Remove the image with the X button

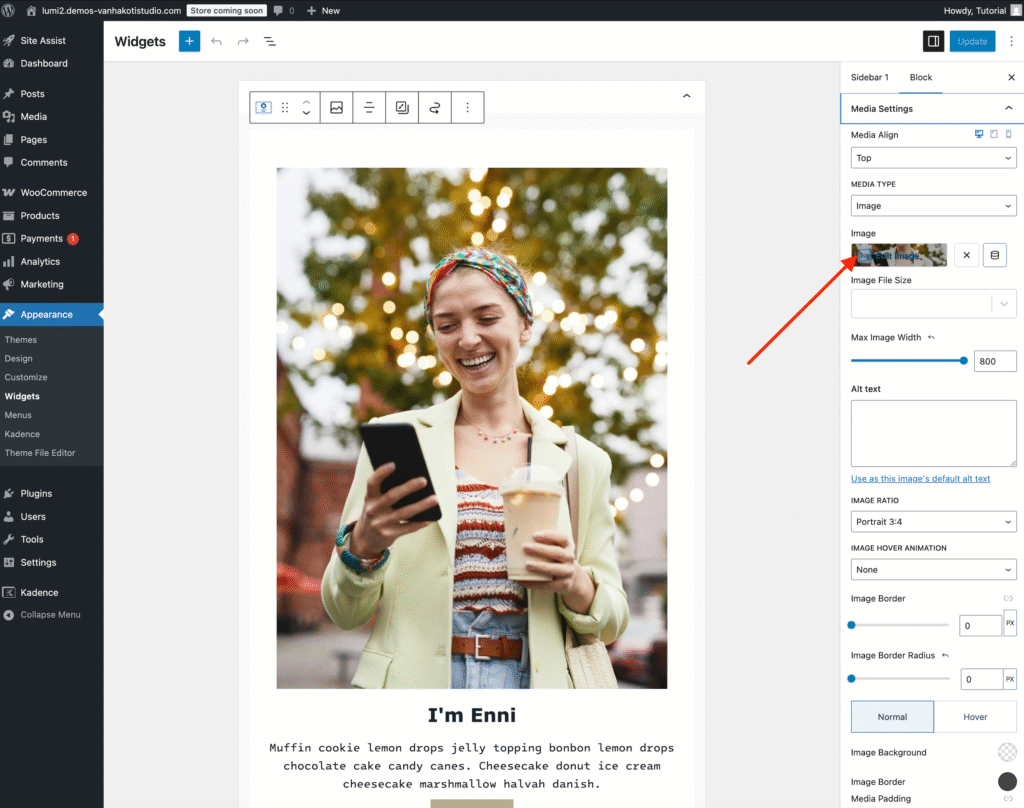pyautogui.click(x=966, y=255)
